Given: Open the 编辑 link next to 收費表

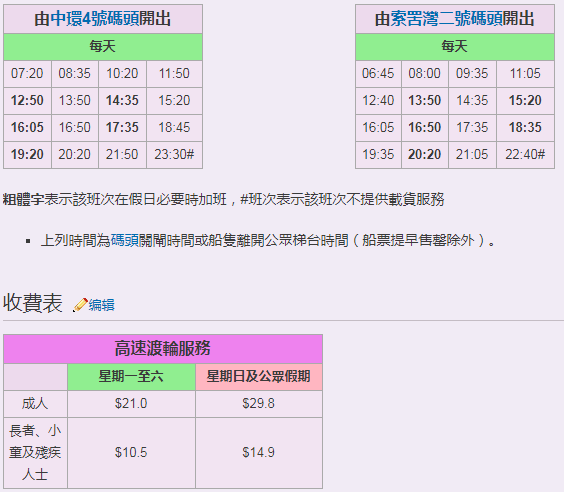Looking at the screenshot, I should [x=101, y=305].
